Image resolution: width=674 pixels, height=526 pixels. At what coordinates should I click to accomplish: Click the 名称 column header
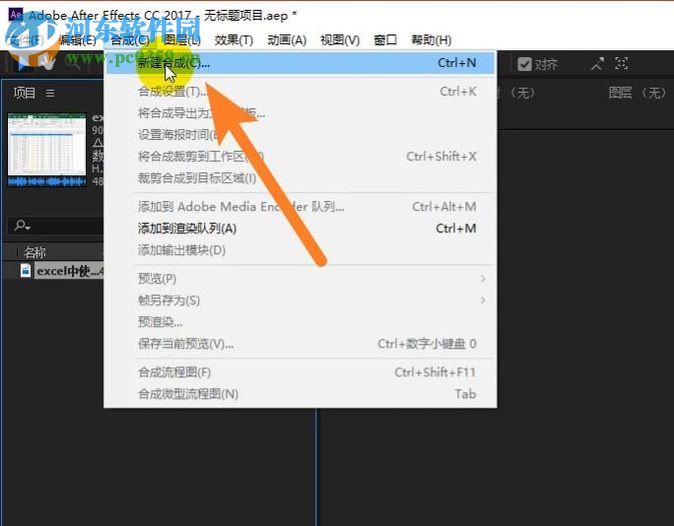pos(35,252)
